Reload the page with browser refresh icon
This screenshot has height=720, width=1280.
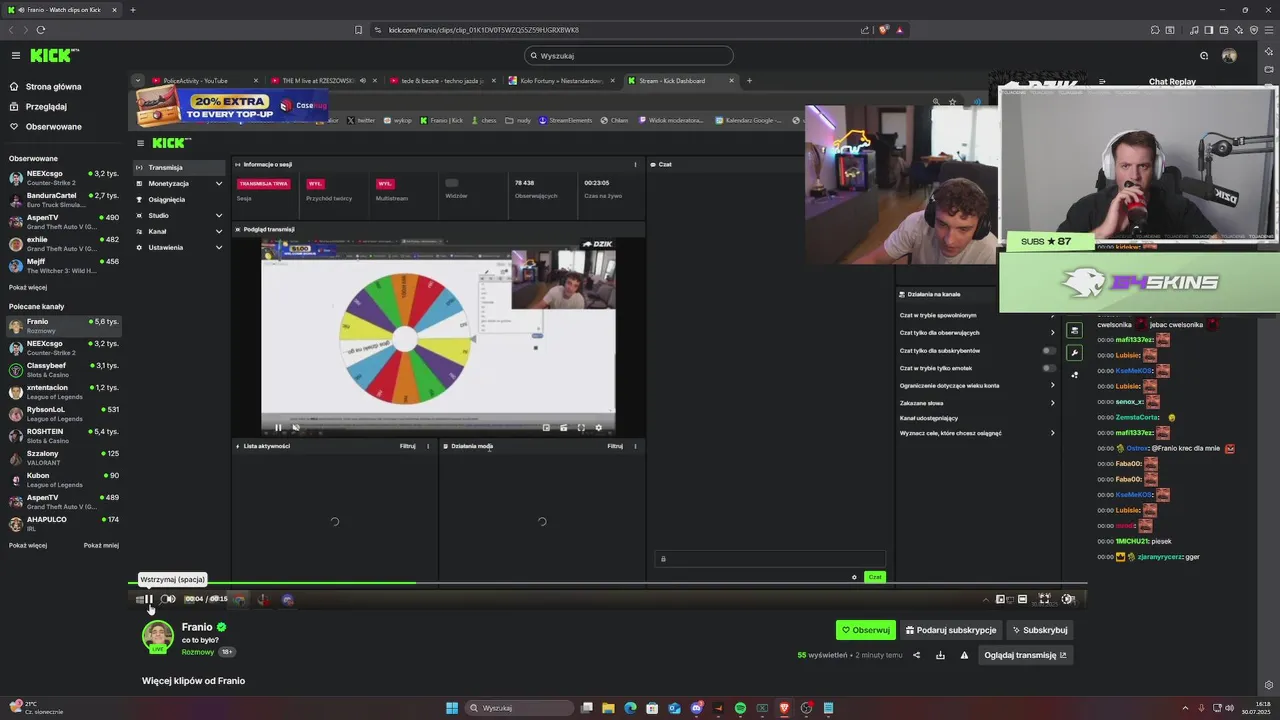point(40,30)
